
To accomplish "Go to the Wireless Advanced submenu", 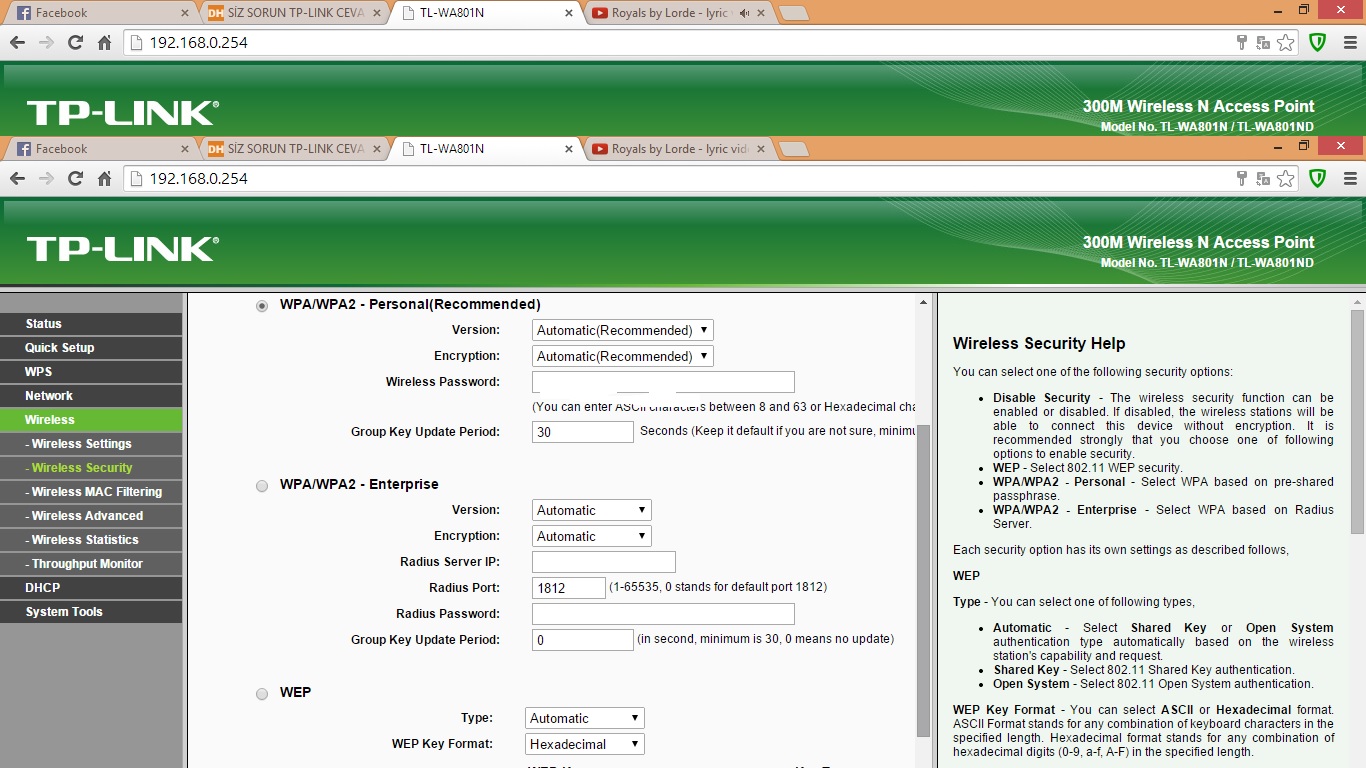I will tap(91, 516).
